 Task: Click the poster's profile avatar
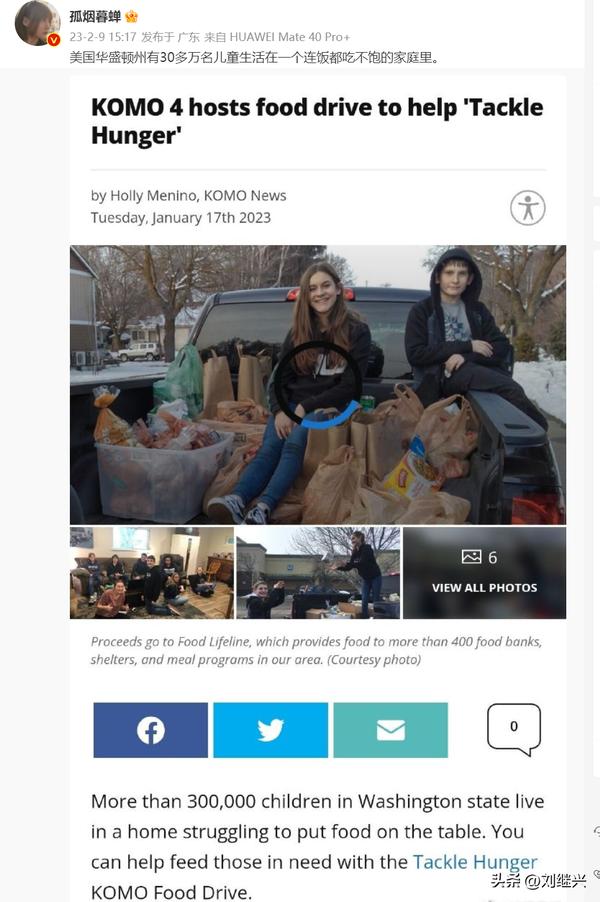[37, 23]
